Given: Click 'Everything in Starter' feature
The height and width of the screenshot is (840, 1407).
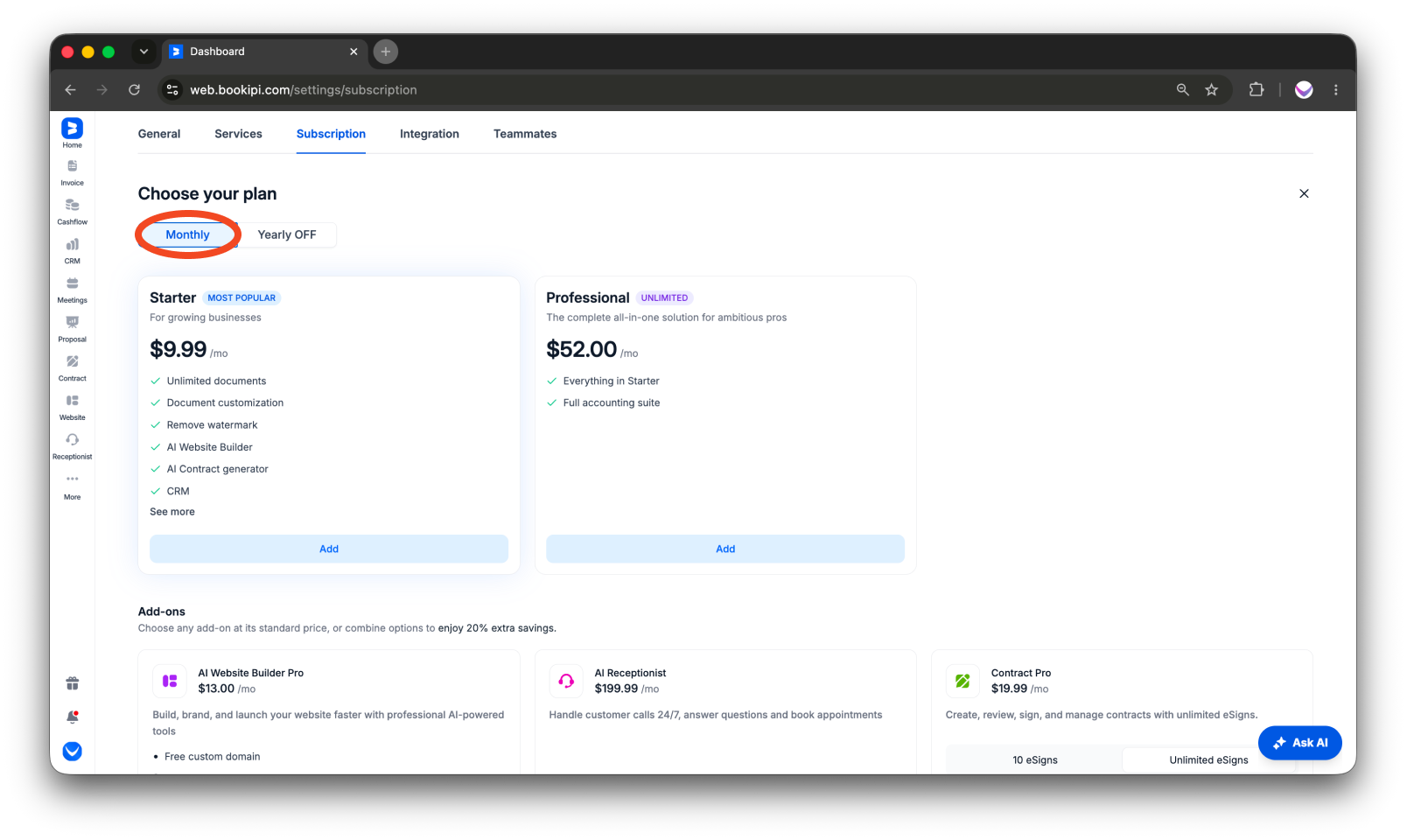Looking at the screenshot, I should [611, 381].
